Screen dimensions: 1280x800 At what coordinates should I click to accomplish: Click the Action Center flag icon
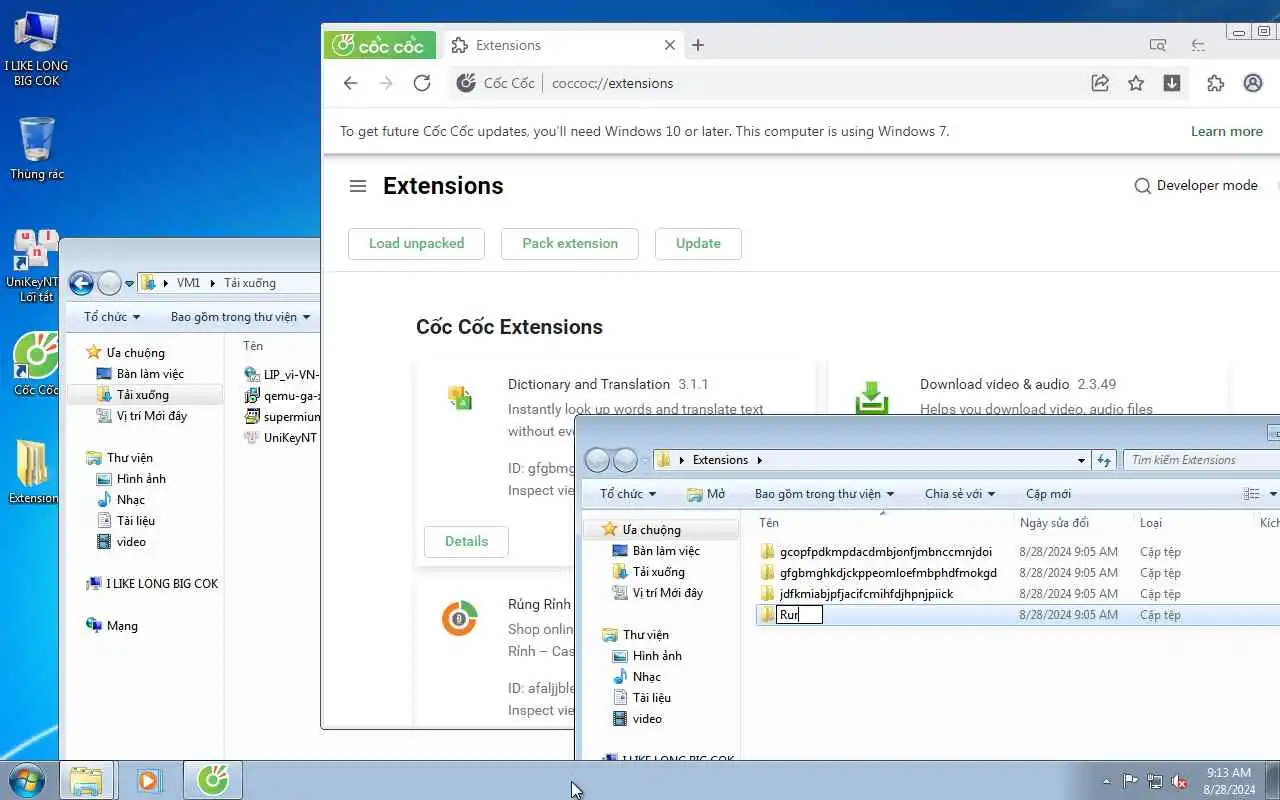(1130, 781)
